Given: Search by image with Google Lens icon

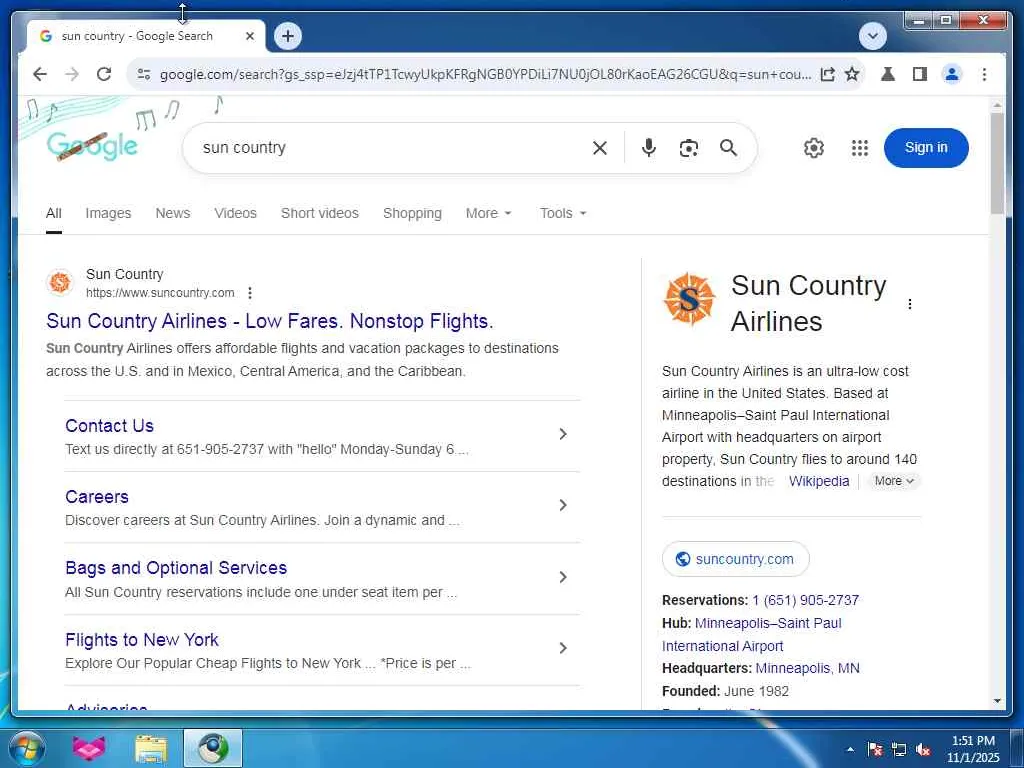Looking at the screenshot, I should pyautogui.click(x=688, y=148).
